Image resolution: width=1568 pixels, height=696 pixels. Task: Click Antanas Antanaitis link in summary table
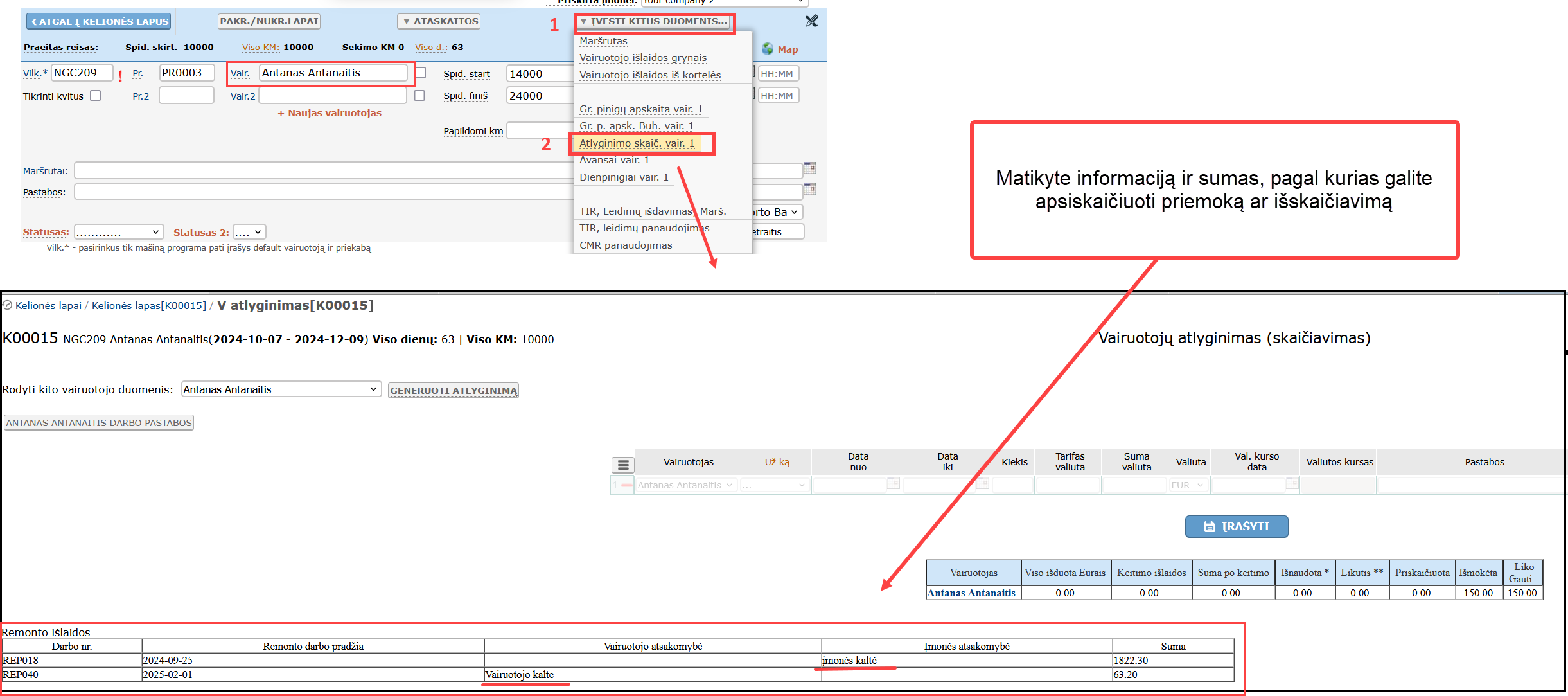coord(972,593)
